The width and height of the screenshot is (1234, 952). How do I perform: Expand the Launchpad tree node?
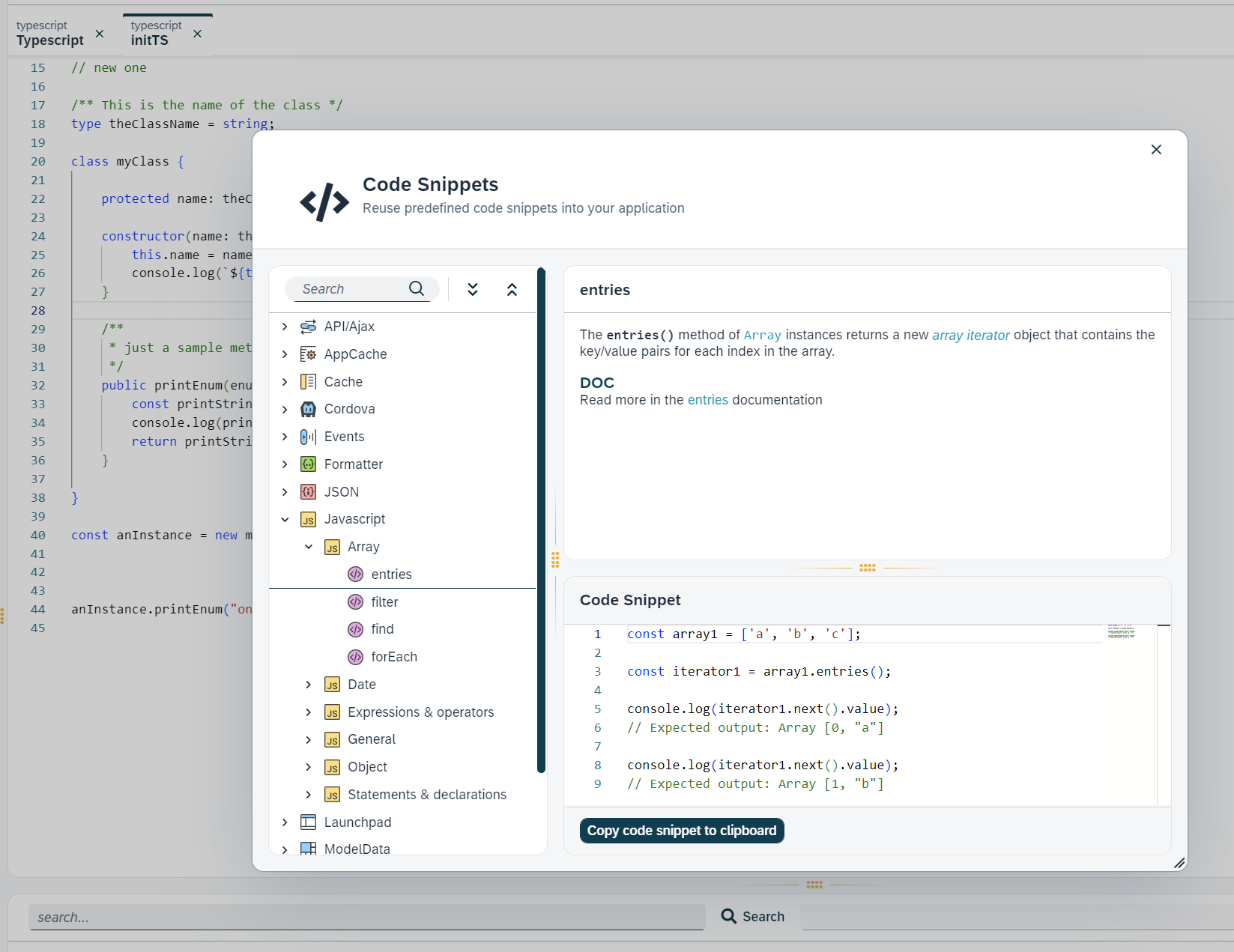point(285,822)
